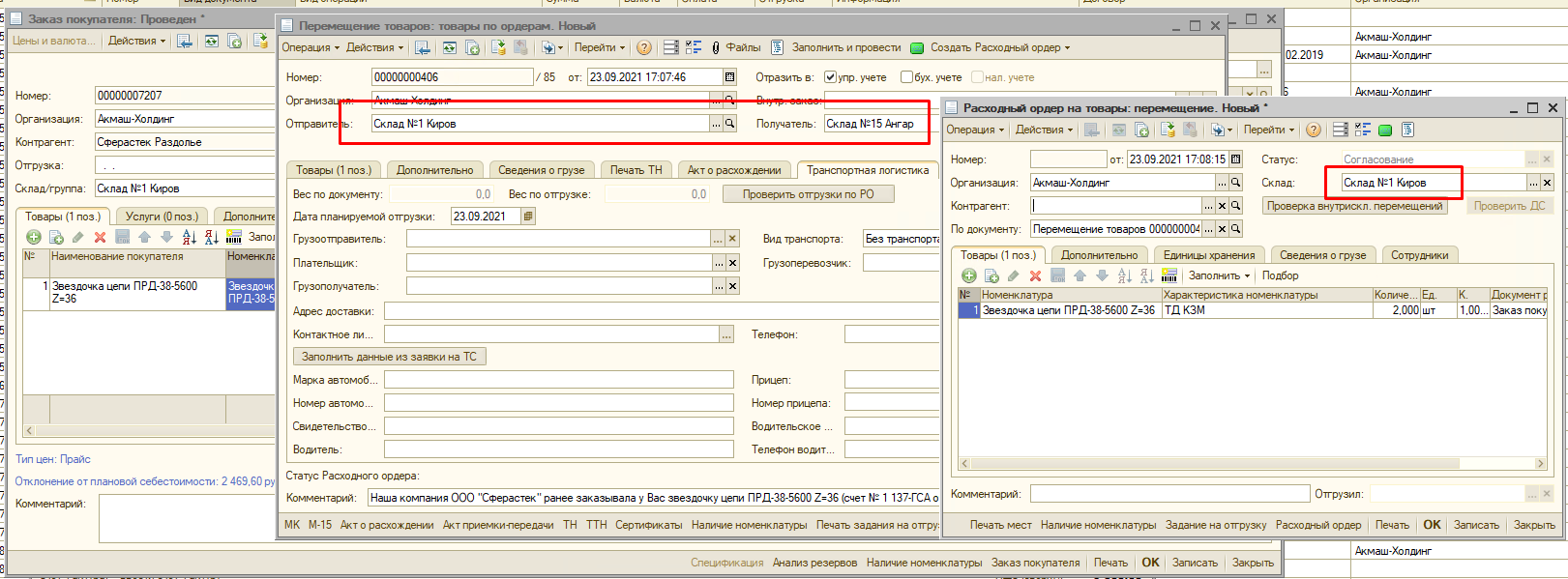Image resolution: width=1568 pixels, height=579 pixels.
Task: Open Операция dropdown in Перемещение товаров
Action: pyautogui.click(x=311, y=47)
